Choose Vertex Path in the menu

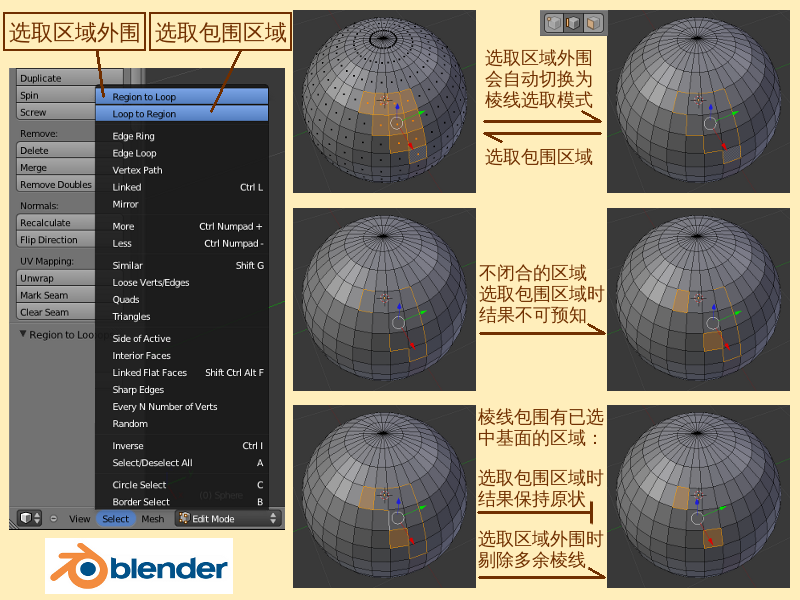(182, 170)
